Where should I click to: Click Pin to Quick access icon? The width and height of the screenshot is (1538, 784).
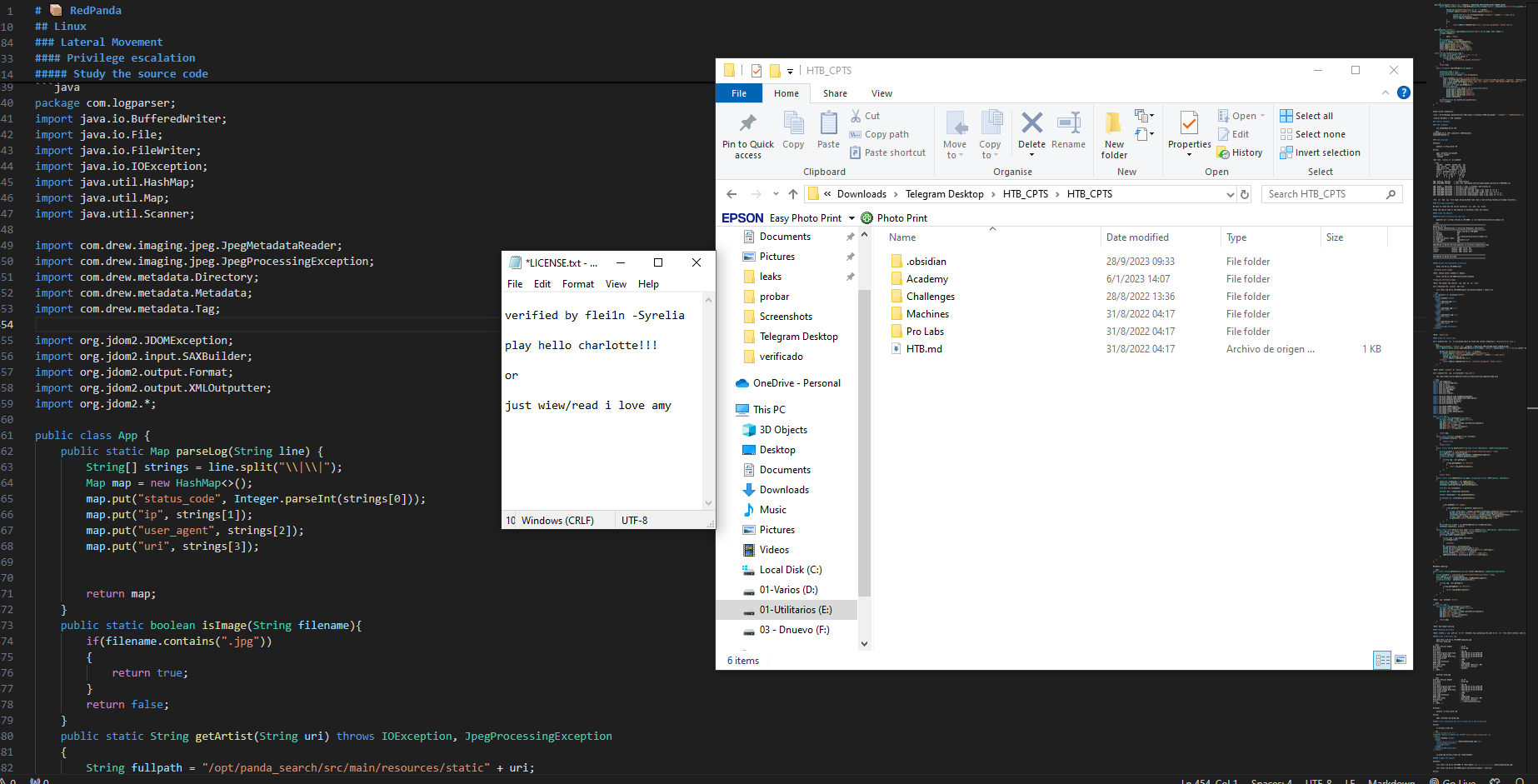[x=747, y=125]
